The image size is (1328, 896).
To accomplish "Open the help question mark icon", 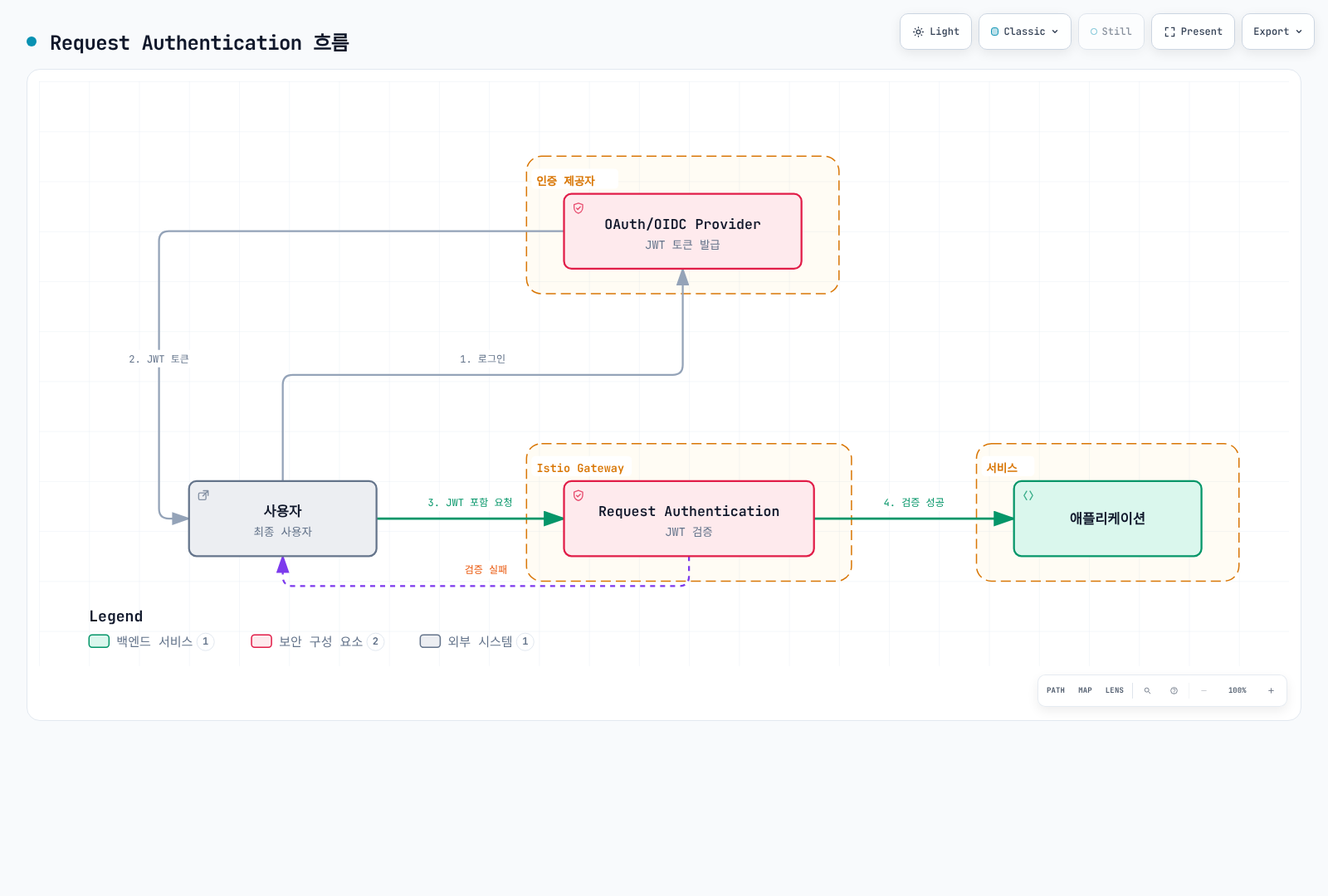I will pyautogui.click(x=1174, y=690).
